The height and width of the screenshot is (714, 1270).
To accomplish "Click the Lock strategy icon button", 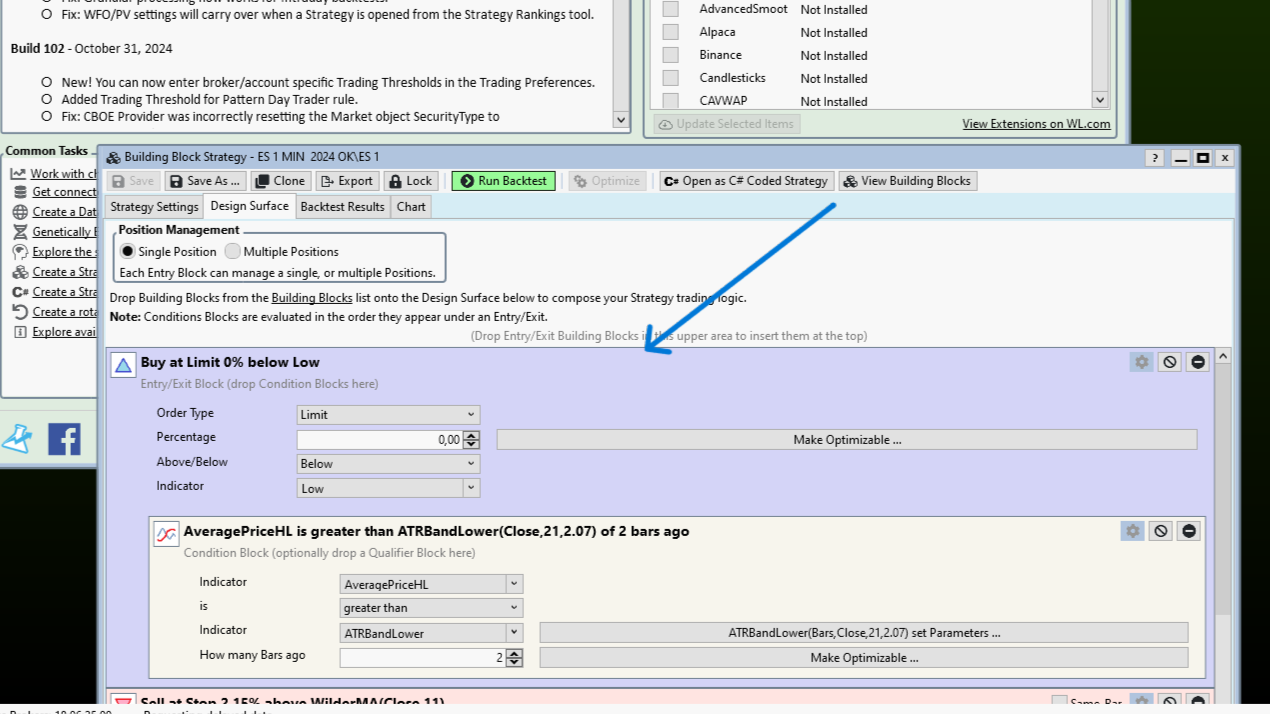I will (410, 181).
